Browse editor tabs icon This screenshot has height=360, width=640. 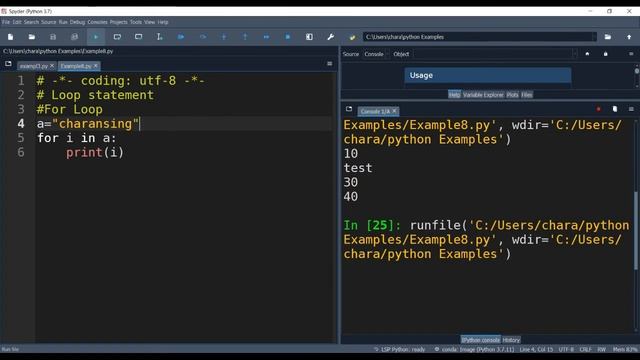[x=8, y=64]
